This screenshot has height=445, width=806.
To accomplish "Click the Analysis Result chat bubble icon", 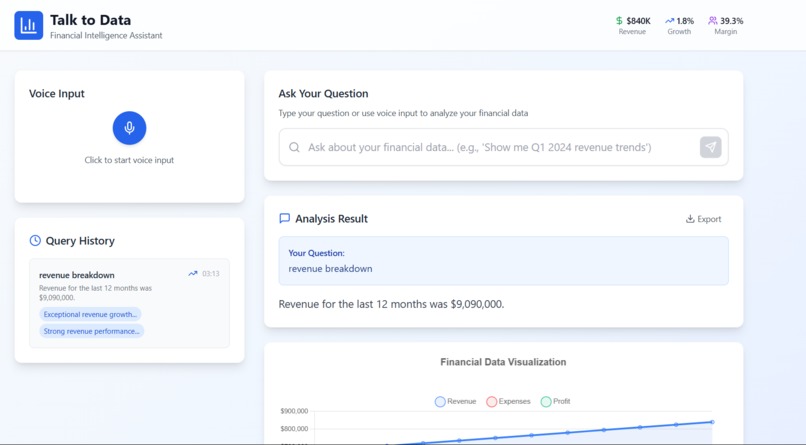I will tap(284, 218).
